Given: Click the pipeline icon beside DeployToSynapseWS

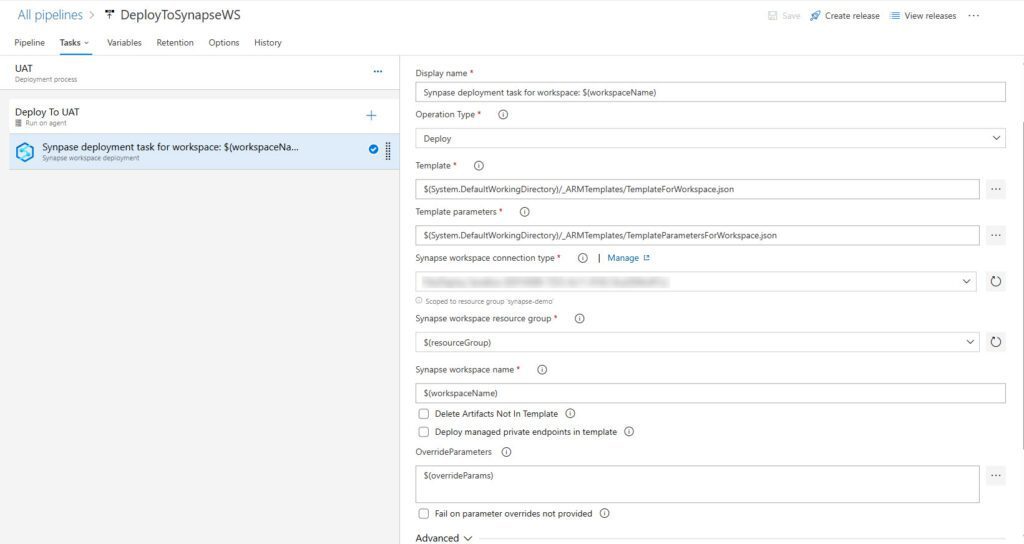Looking at the screenshot, I should [109, 14].
